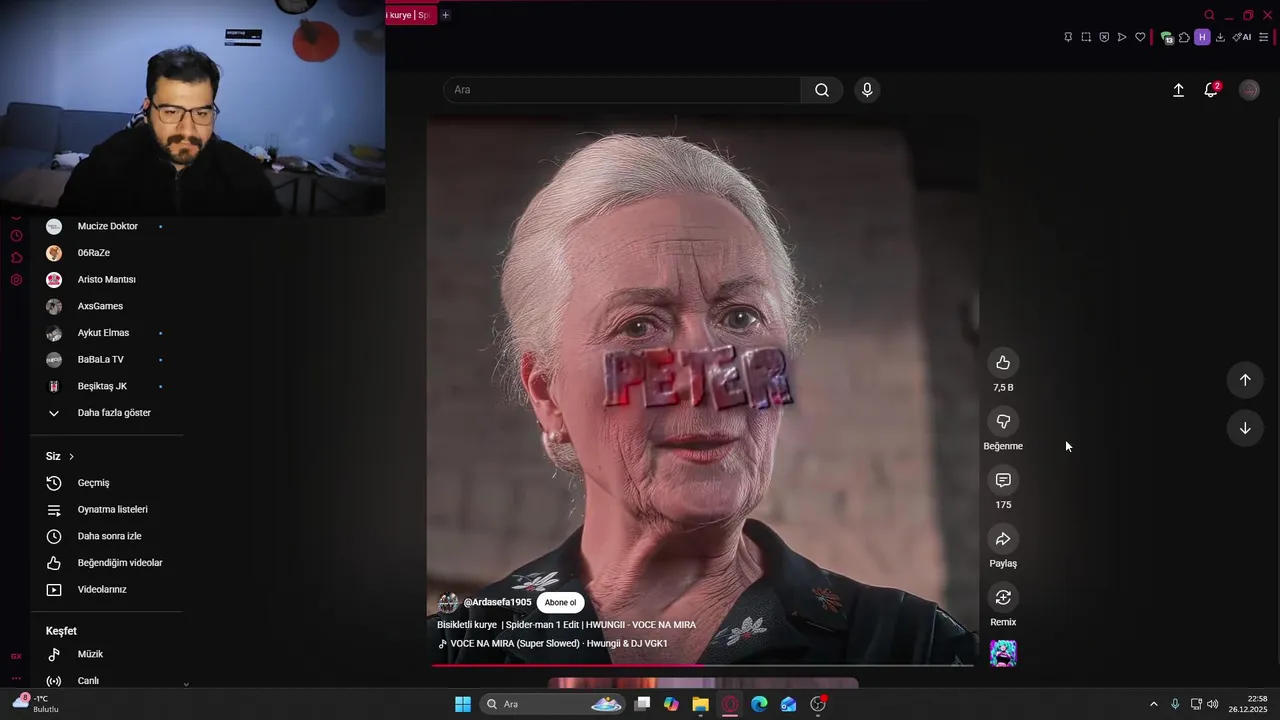Remix this Short
Image resolution: width=1280 pixels, height=720 pixels.
pos(1003,598)
